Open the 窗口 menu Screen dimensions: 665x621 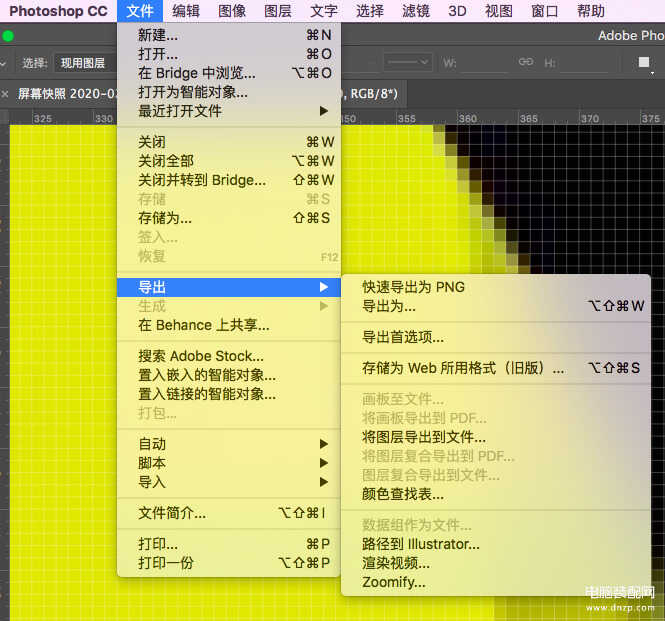pyautogui.click(x=545, y=11)
